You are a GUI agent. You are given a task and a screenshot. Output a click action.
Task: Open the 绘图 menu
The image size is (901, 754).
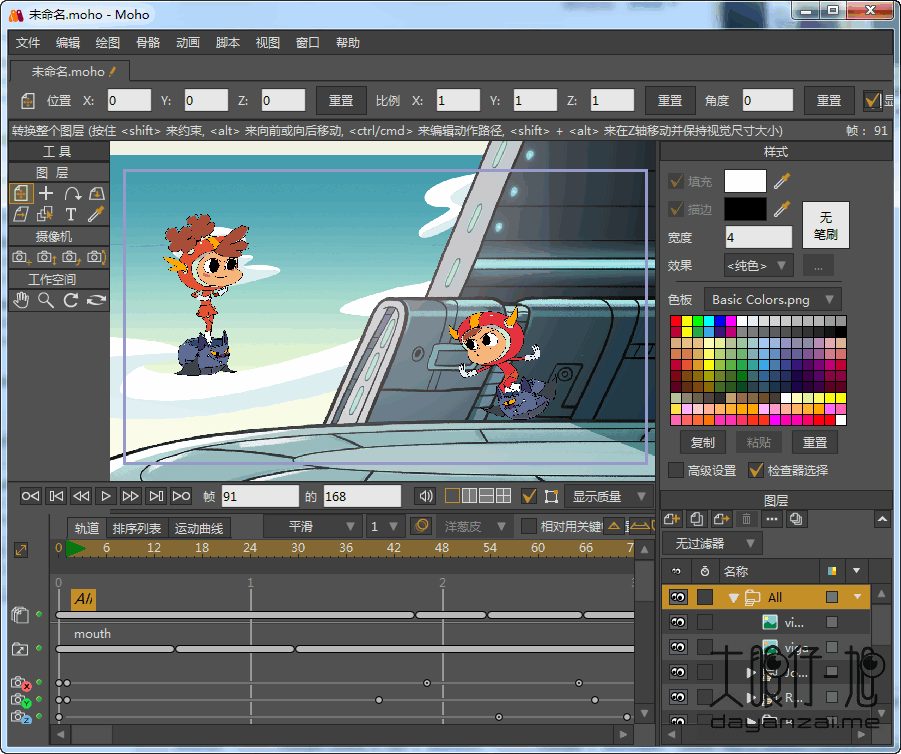[x=107, y=43]
